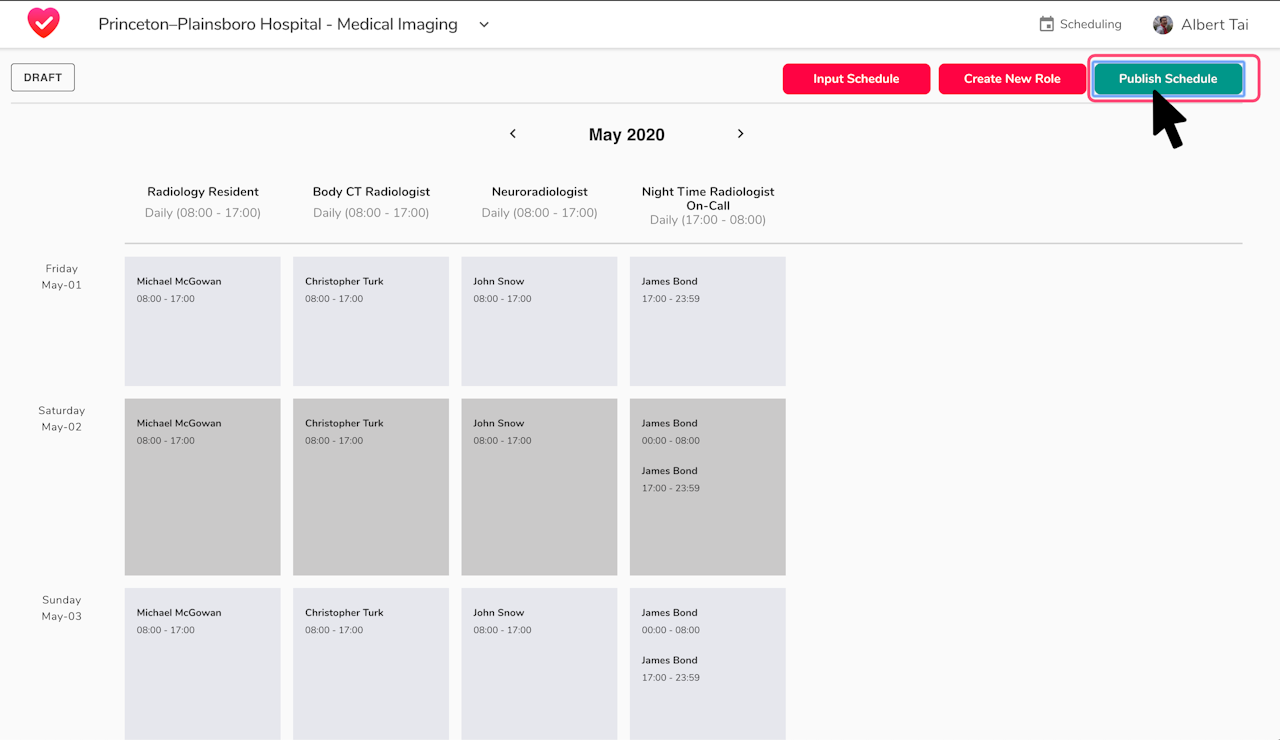Click the DRAFT status badge
The height and width of the screenshot is (740, 1280).
[x=43, y=77]
